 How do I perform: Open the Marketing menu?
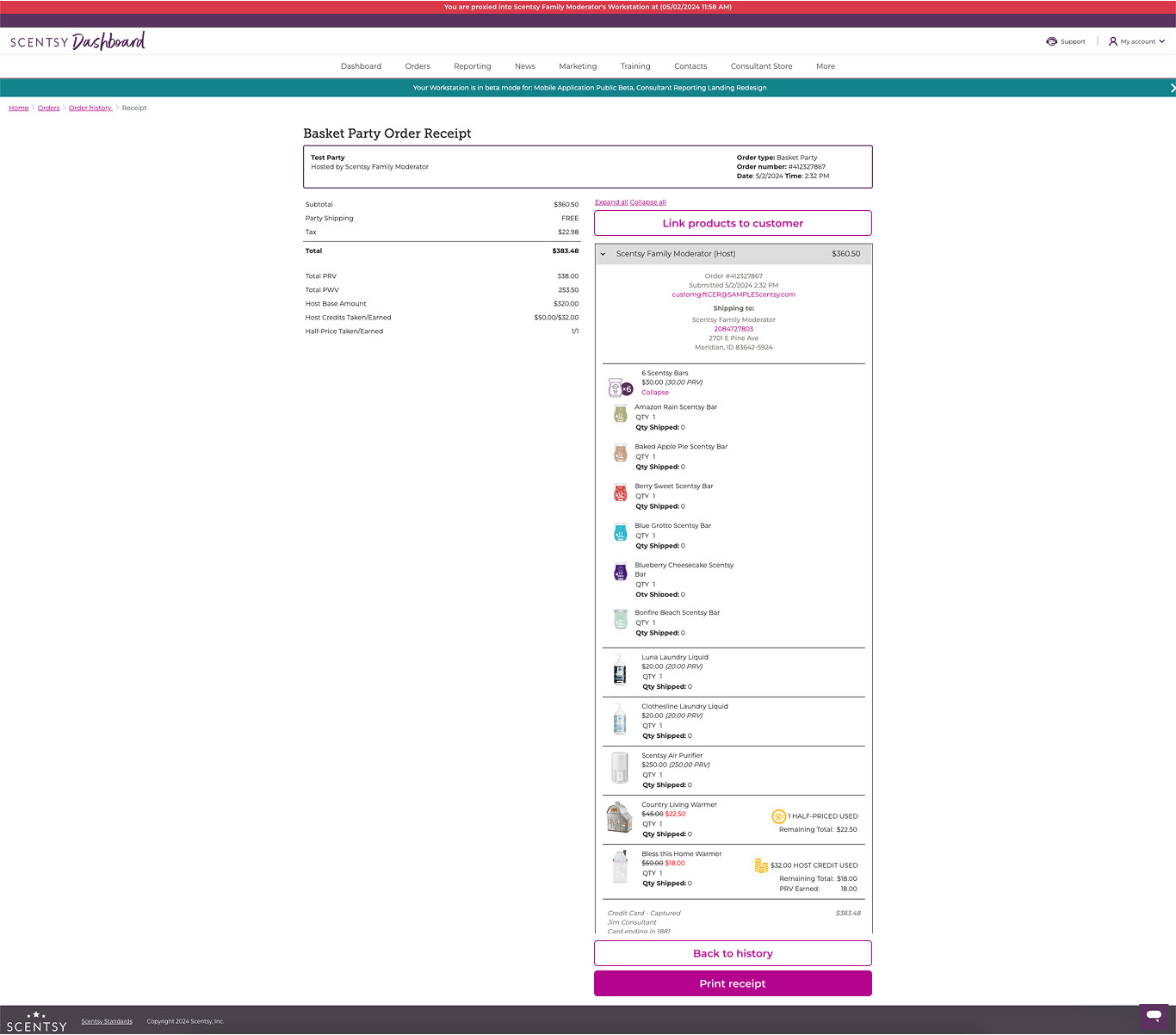[578, 66]
